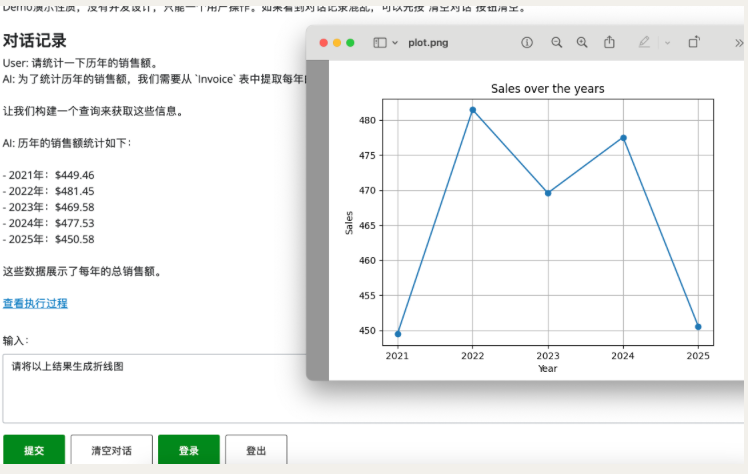Click the chart title Sales over the years
Viewport: 748px width, 474px height.
[548, 89]
